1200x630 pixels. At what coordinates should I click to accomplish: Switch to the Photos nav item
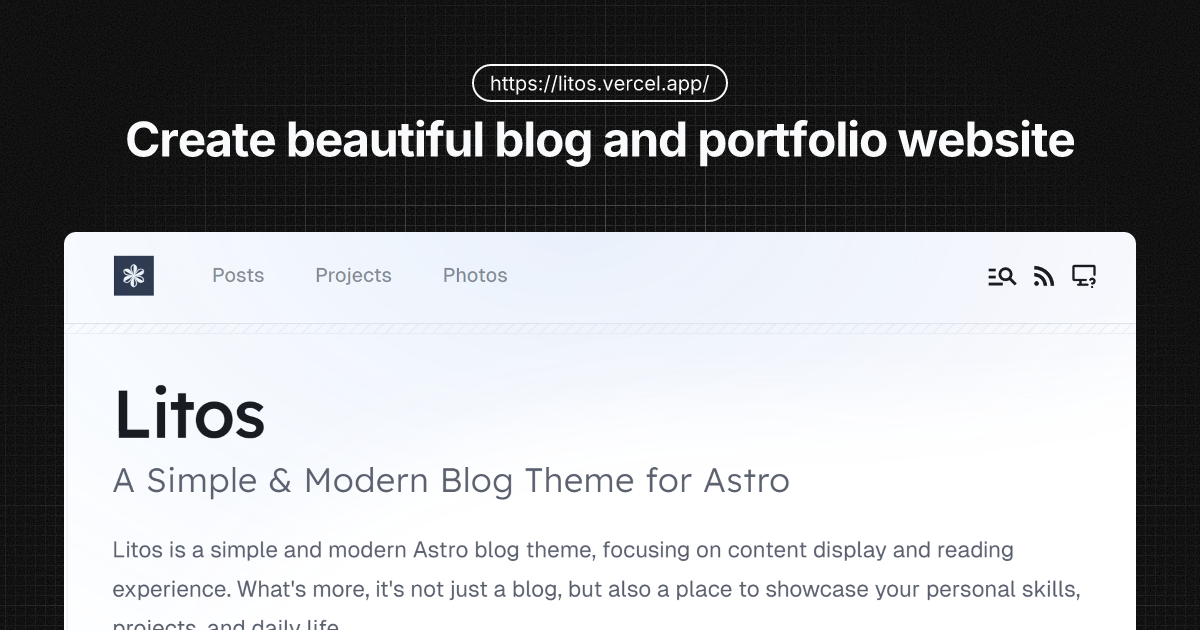click(475, 275)
